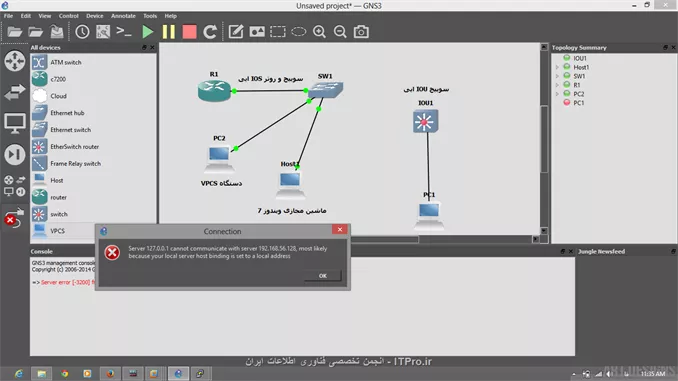Click the Host1 computer node
The image size is (678, 381).
pyautogui.click(x=290, y=184)
